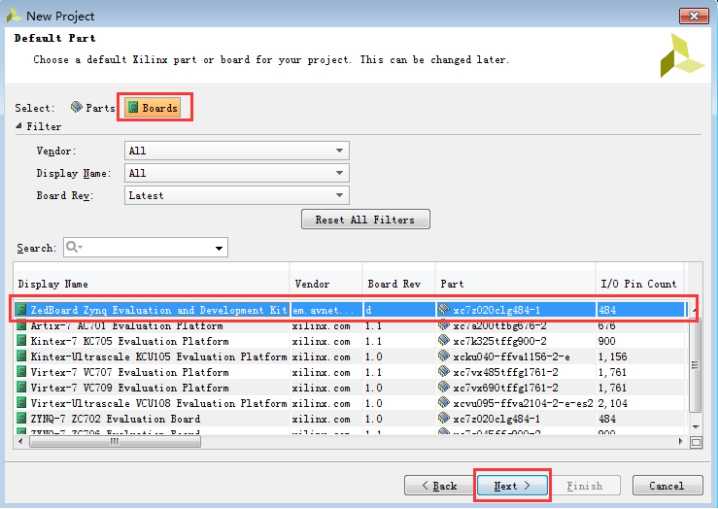
Task: Click board icon of Virtex-7 VC707 row
Action: point(21,372)
